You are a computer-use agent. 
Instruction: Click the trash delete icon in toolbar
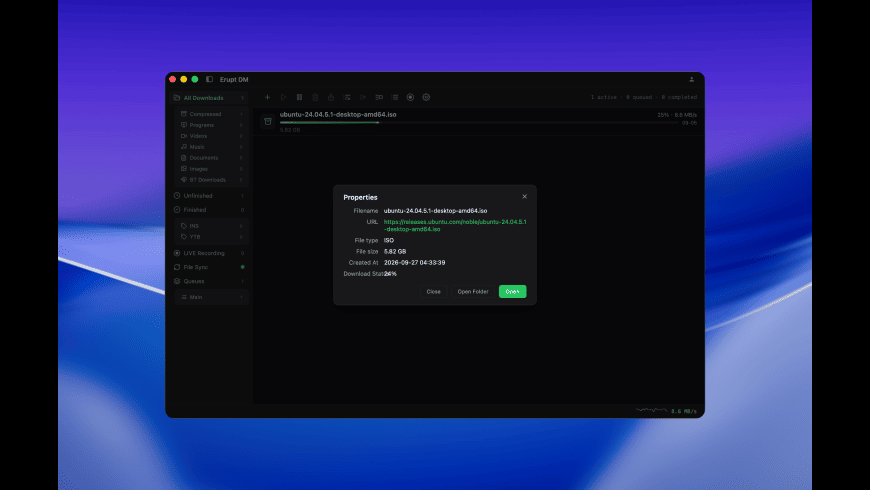[x=315, y=97]
